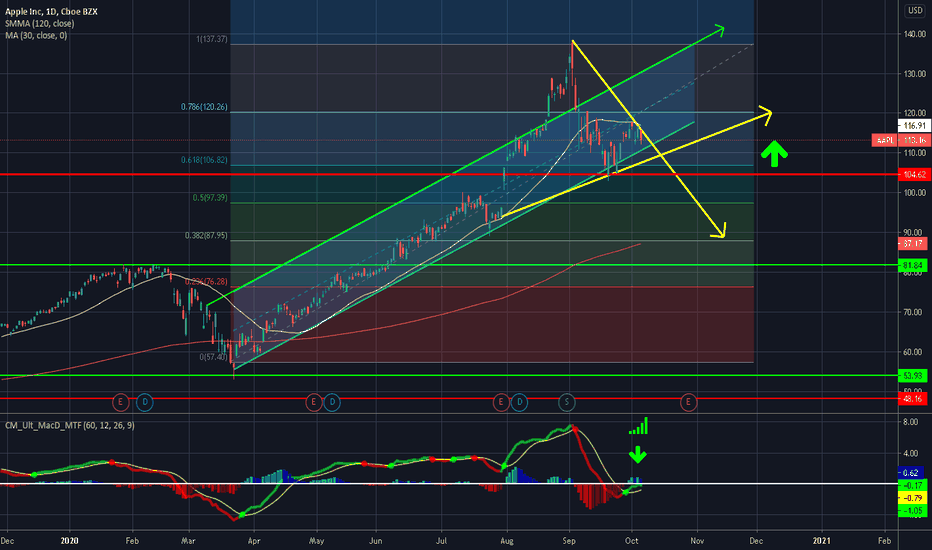Click Jul on the time axis
Image resolution: width=932 pixels, height=550 pixels.
click(442, 540)
